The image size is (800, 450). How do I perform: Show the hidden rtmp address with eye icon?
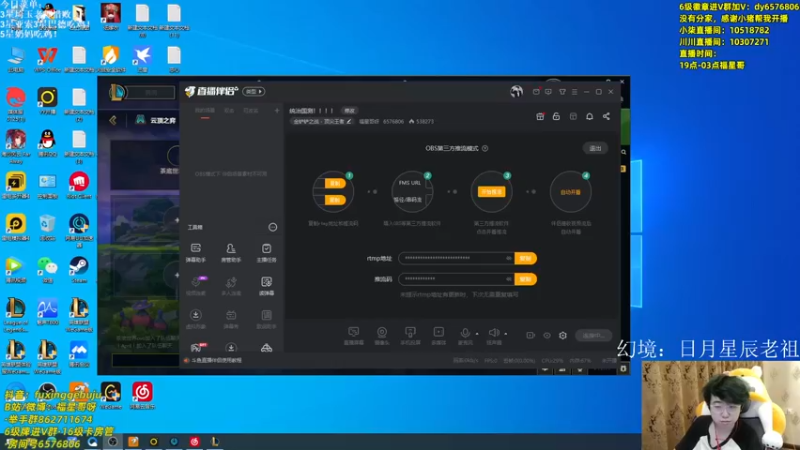pyautogui.click(x=508, y=258)
